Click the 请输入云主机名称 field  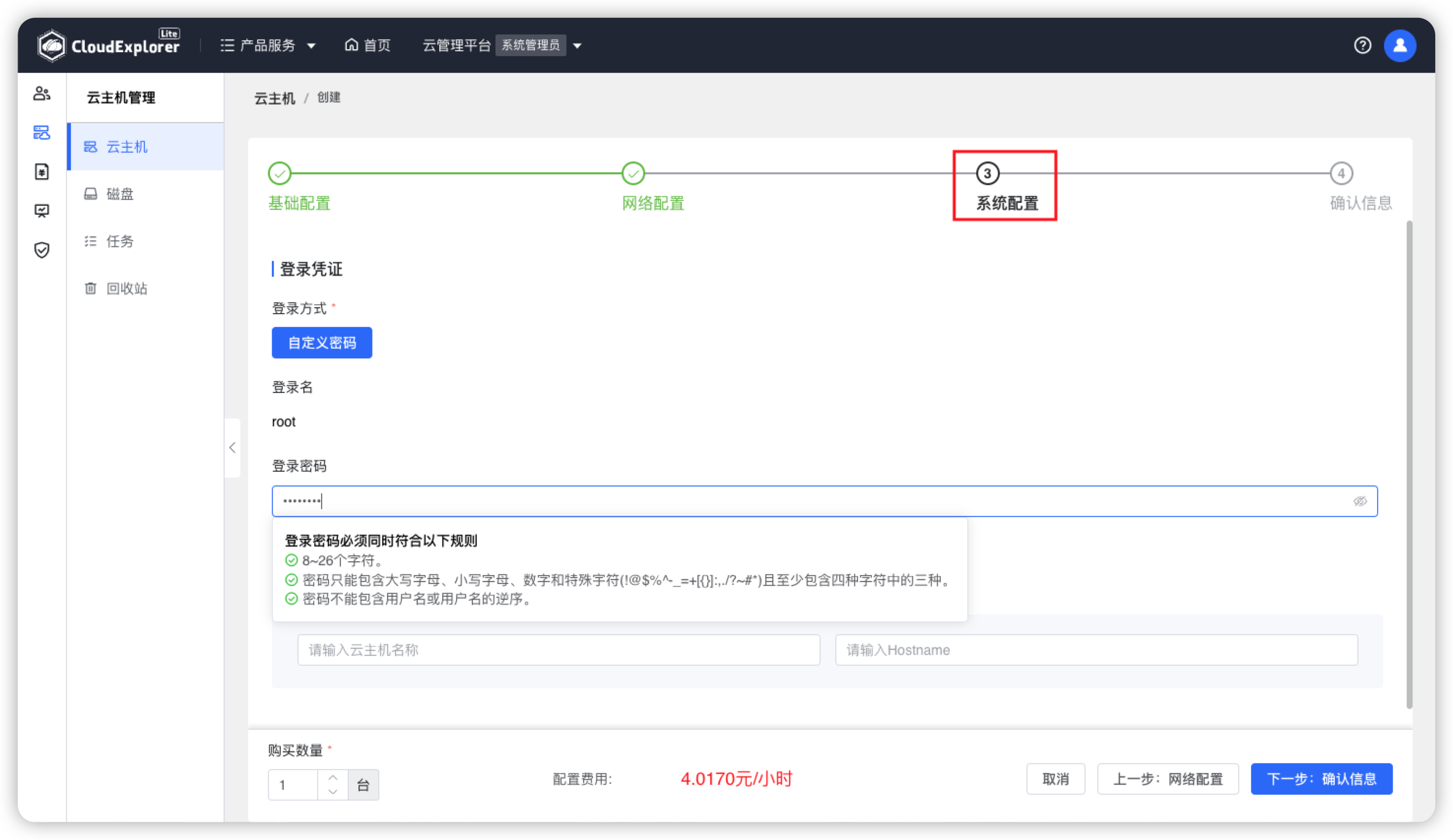click(x=558, y=650)
